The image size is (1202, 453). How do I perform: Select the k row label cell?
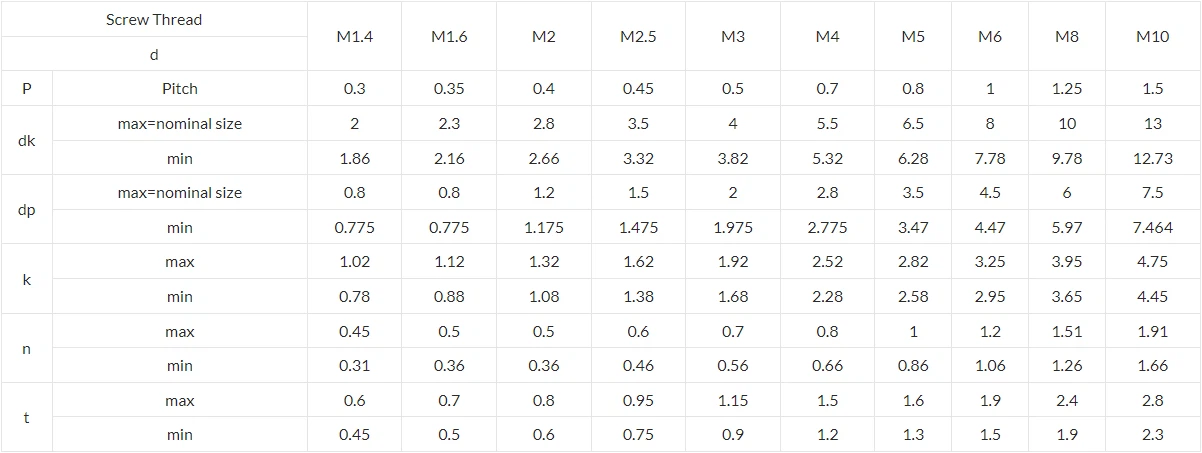(27, 279)
